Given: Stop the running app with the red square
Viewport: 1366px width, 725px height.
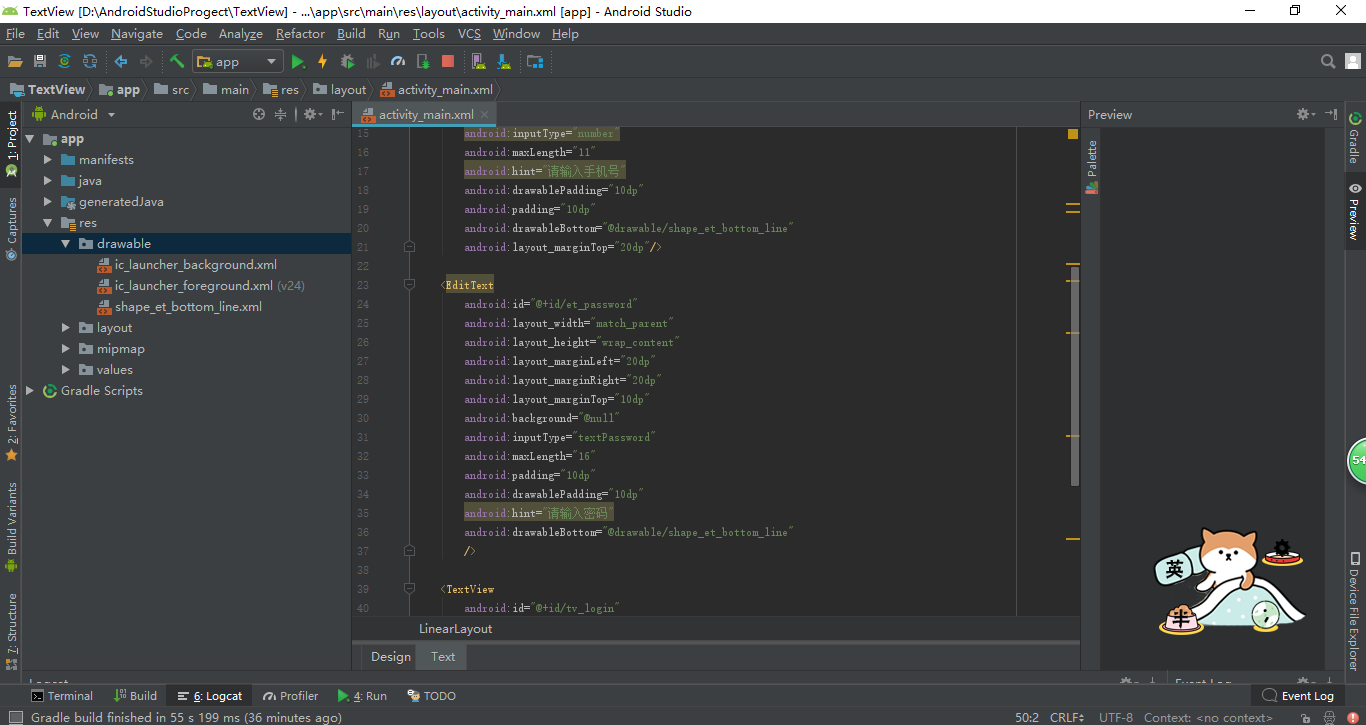Looking at the screenshot, I should [x=447, y=61].
